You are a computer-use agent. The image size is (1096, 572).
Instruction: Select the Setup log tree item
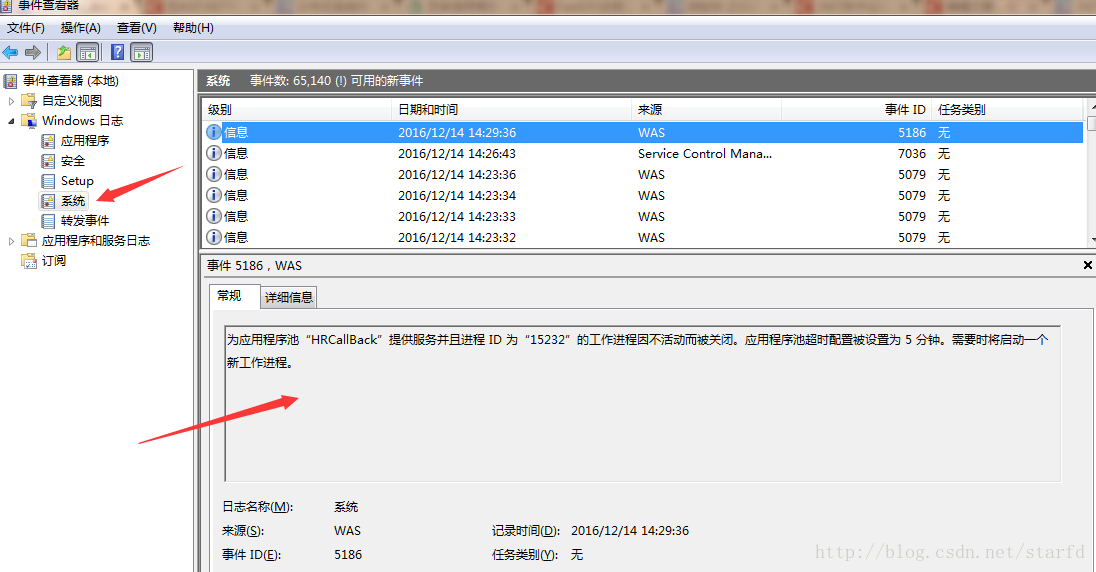[x=77, y=181]
